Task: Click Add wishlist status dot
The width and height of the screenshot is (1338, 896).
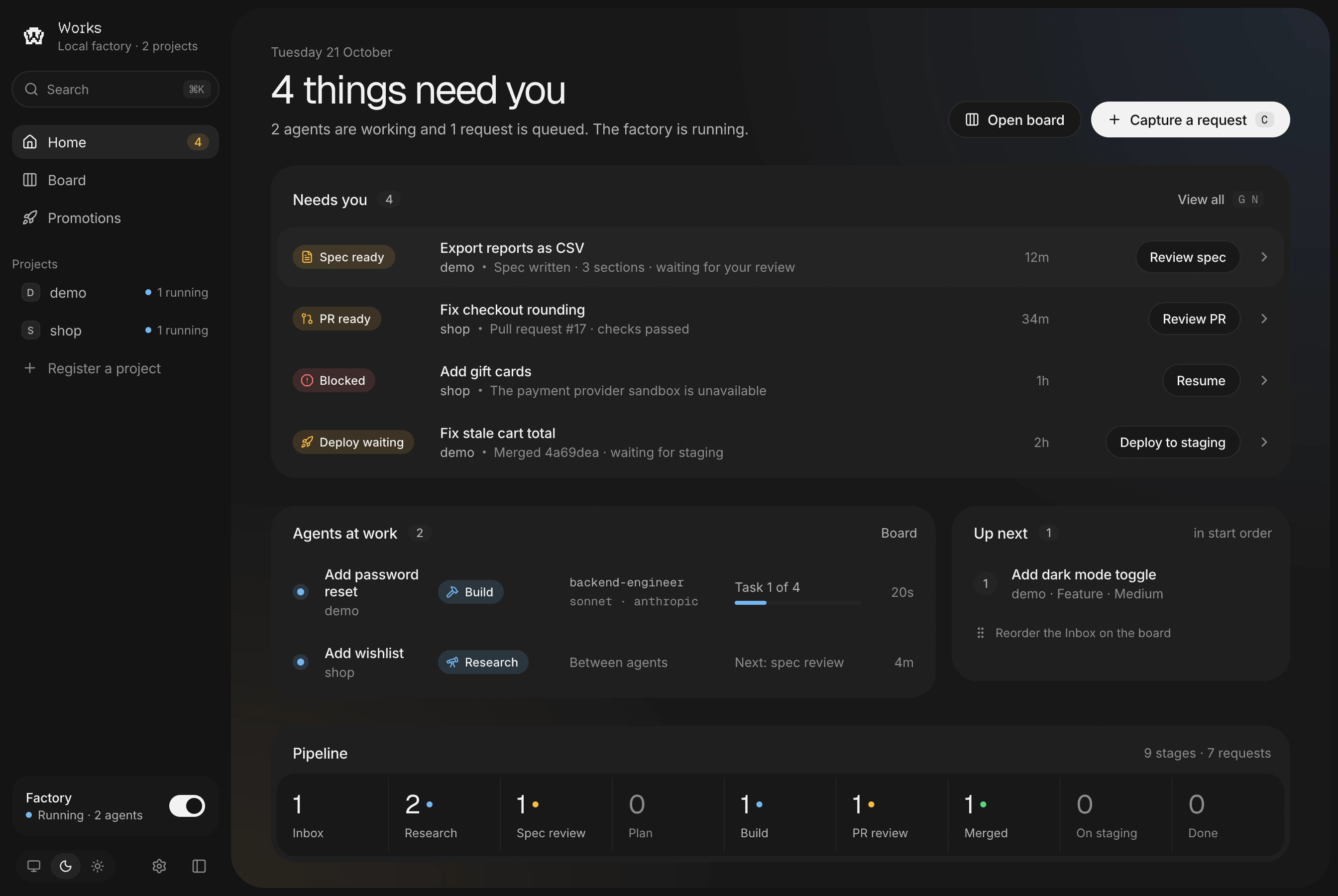Action: (x=301, y=662)
